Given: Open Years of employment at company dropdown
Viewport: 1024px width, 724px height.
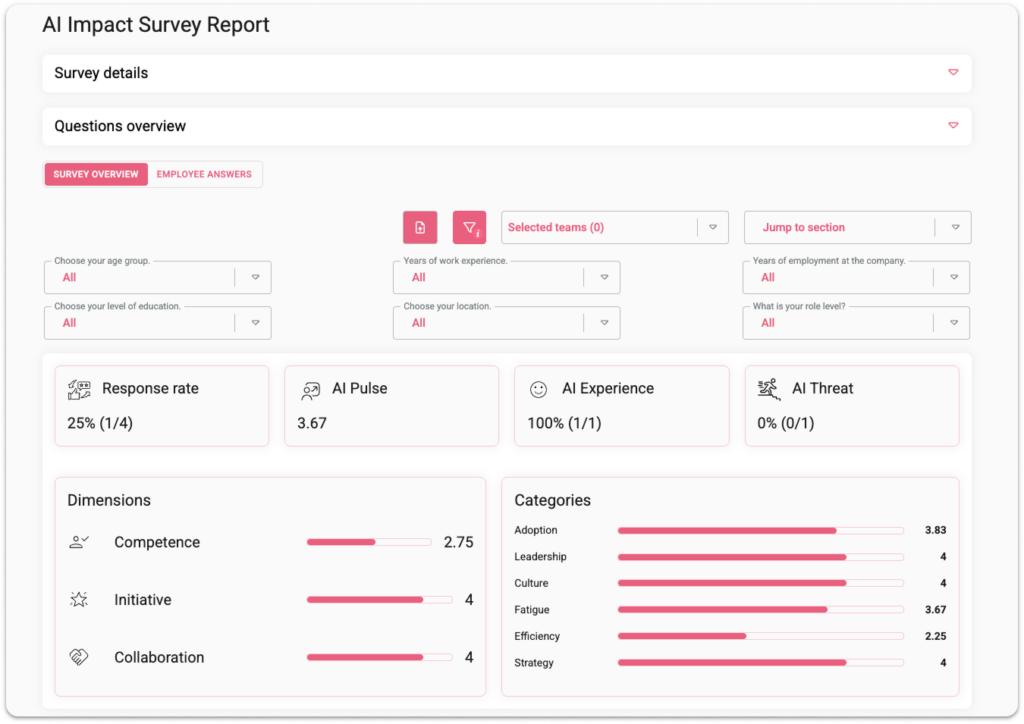Looking at the screenshot, I should point(856,277).
